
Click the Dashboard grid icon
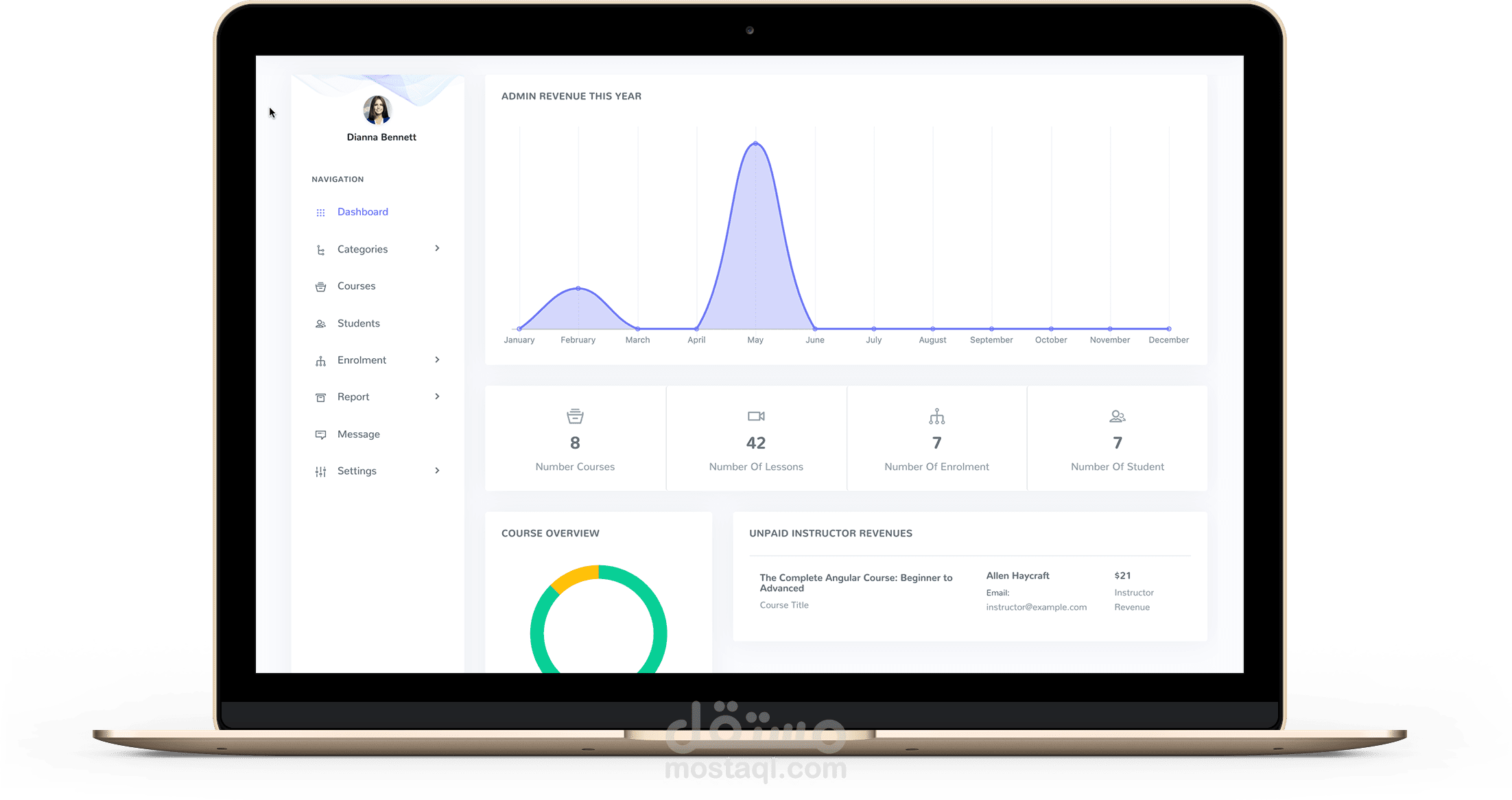point(320,213)
